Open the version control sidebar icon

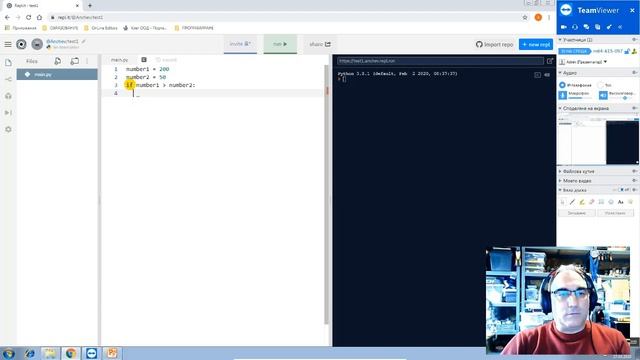8,79
